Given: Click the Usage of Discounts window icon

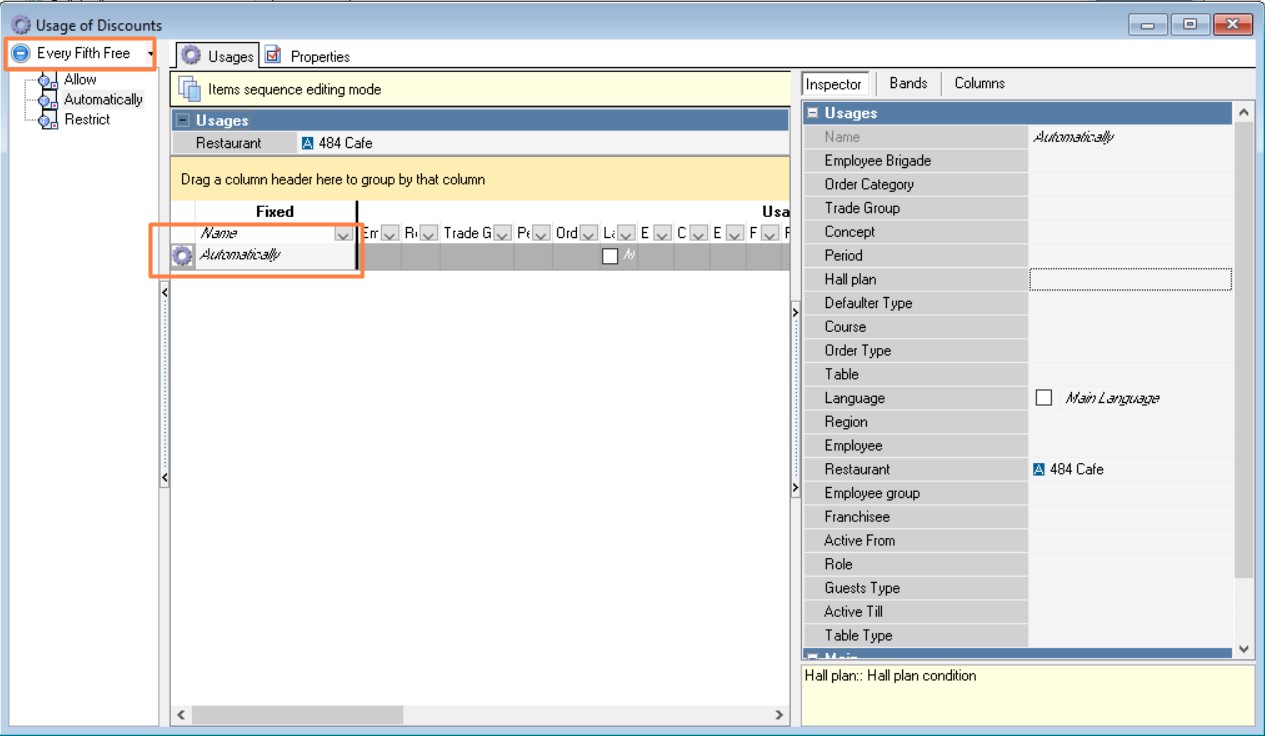Looking at the screenshot, I should [x=20, y=25].
